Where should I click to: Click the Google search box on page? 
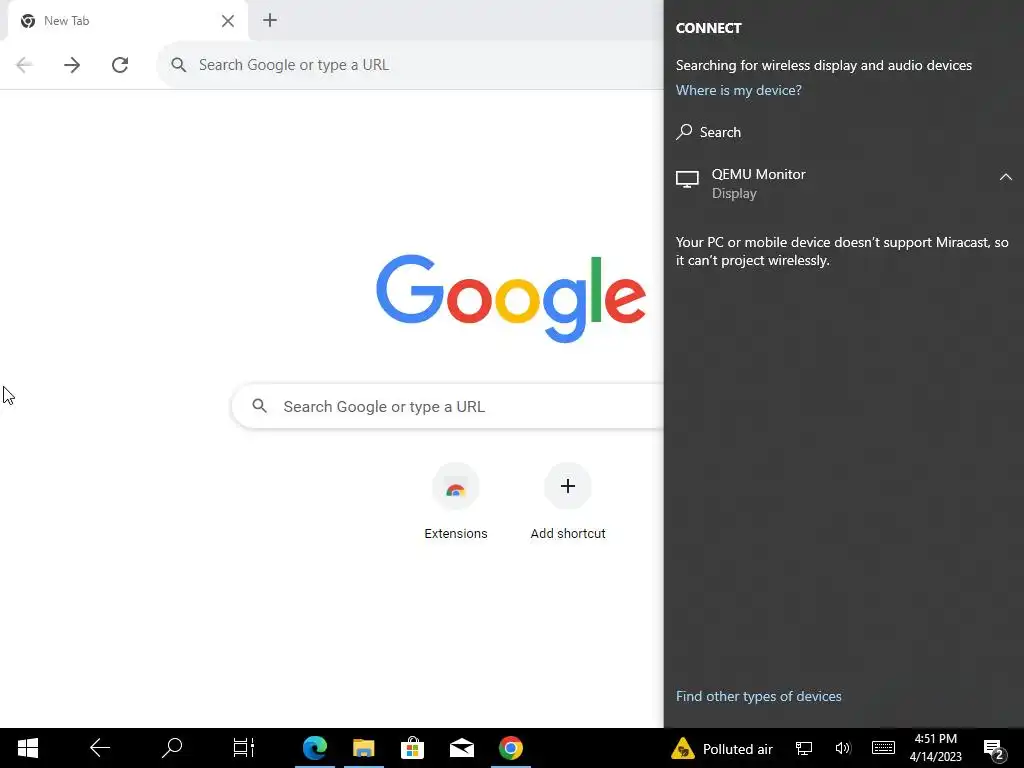pos(448,406)
